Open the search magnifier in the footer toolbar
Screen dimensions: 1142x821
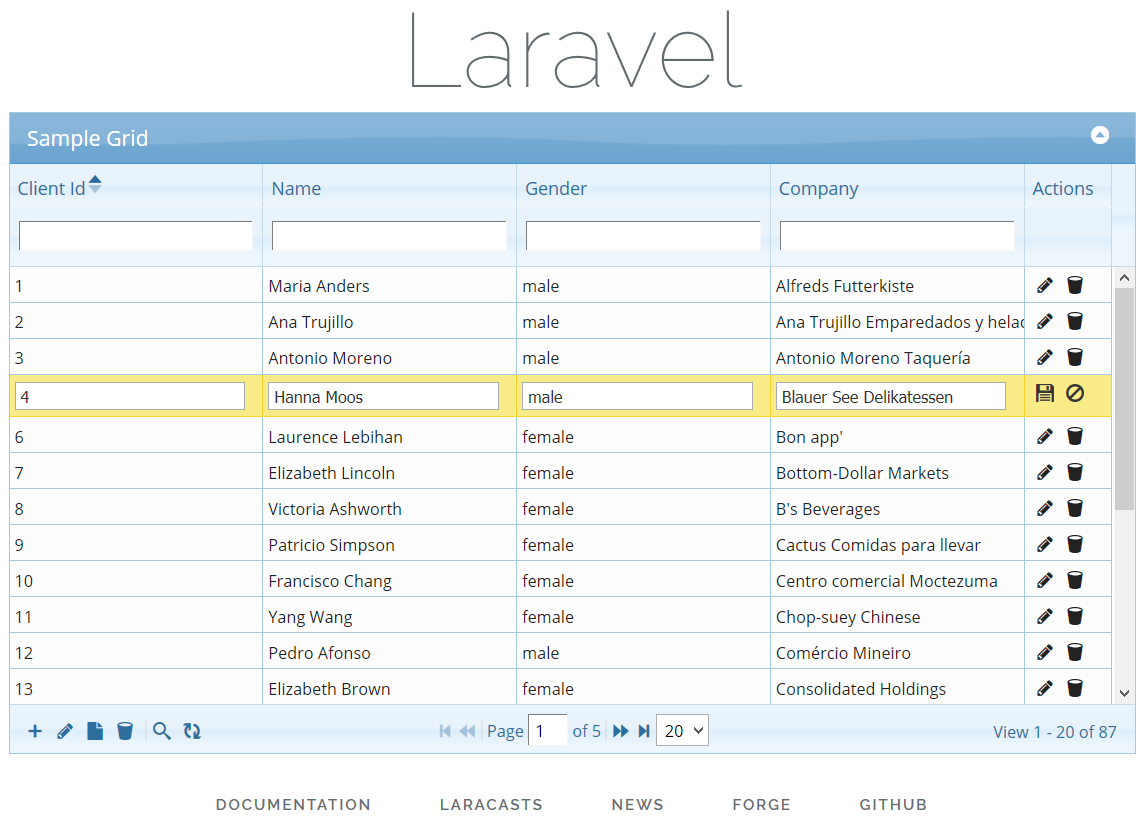162,731
